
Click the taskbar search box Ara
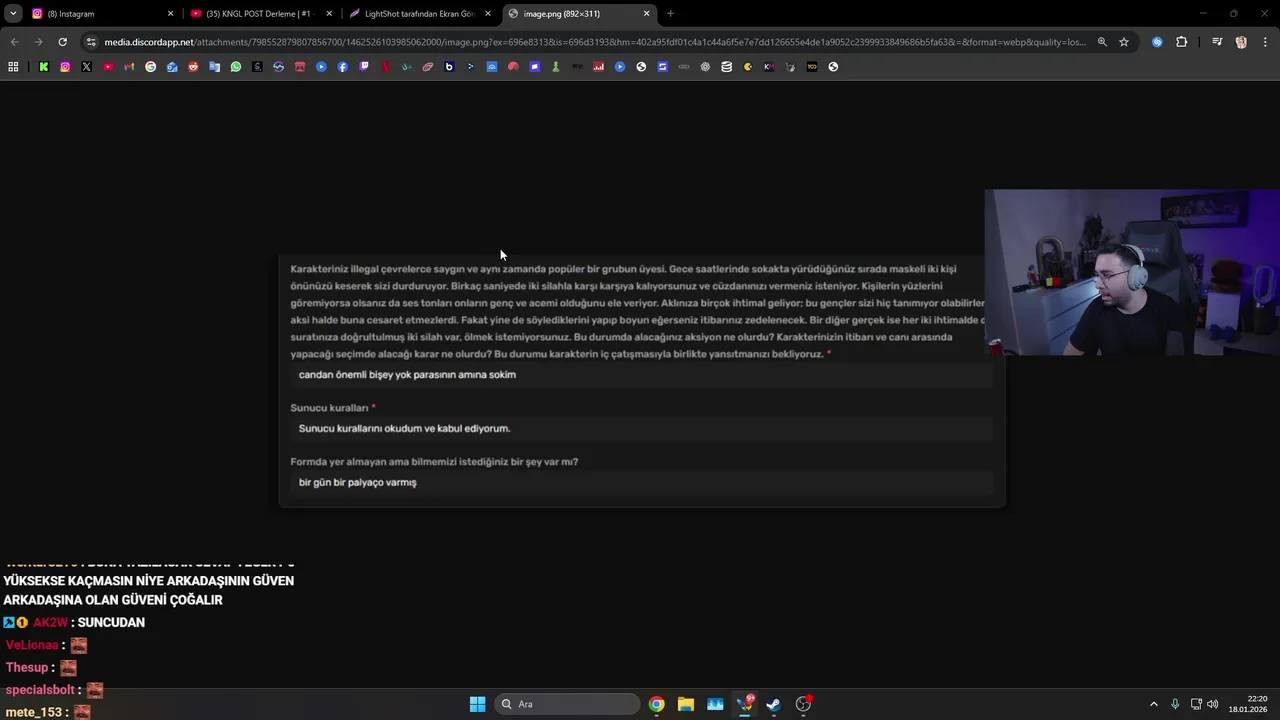click(568, 704)
